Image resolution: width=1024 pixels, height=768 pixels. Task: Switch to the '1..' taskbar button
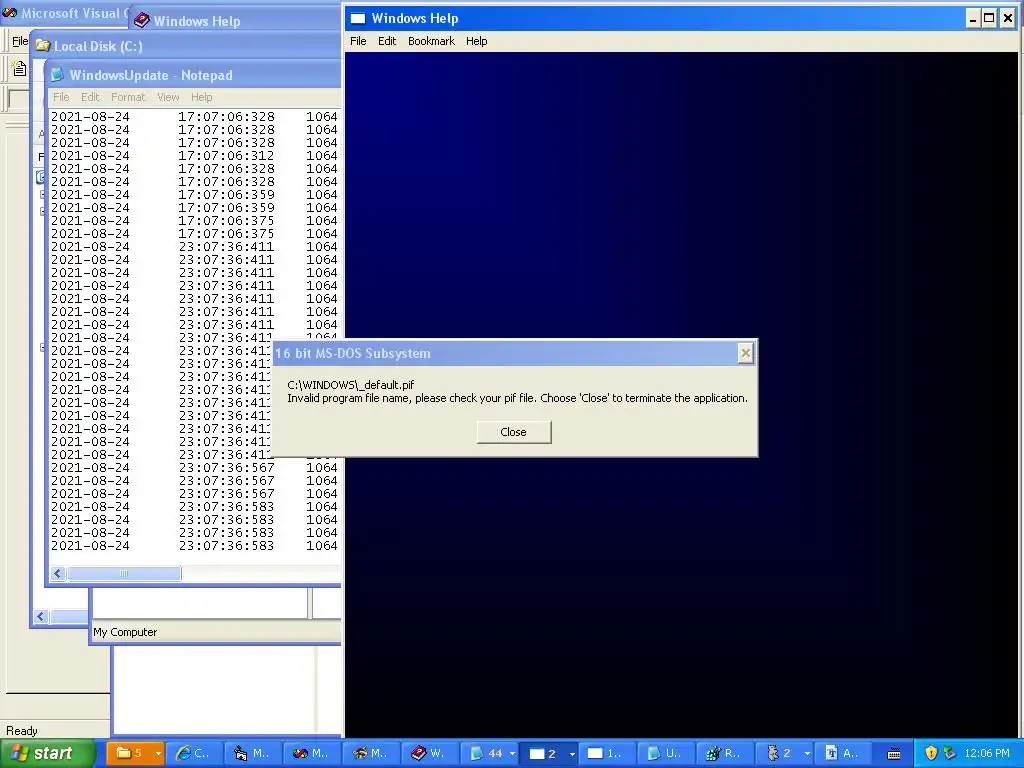[x=605, y=753]
